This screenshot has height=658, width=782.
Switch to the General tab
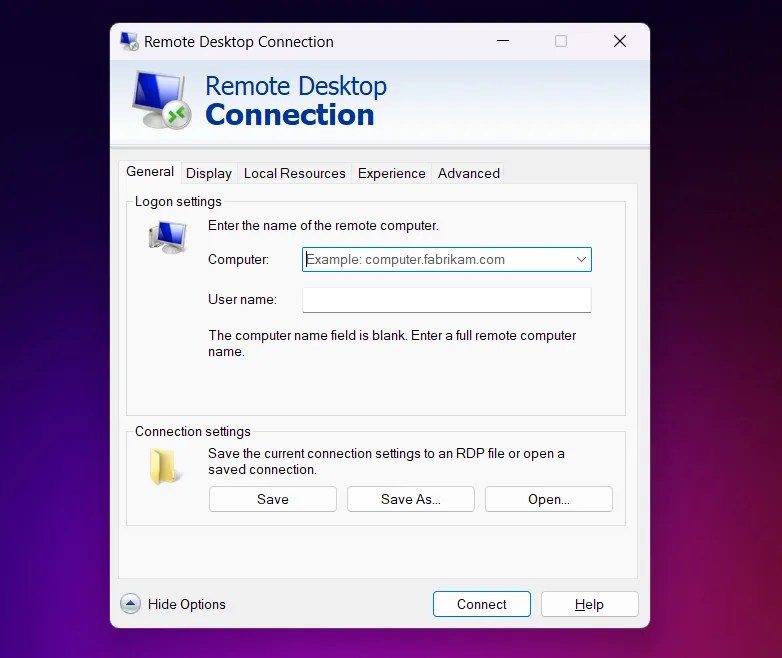point(150,172)
